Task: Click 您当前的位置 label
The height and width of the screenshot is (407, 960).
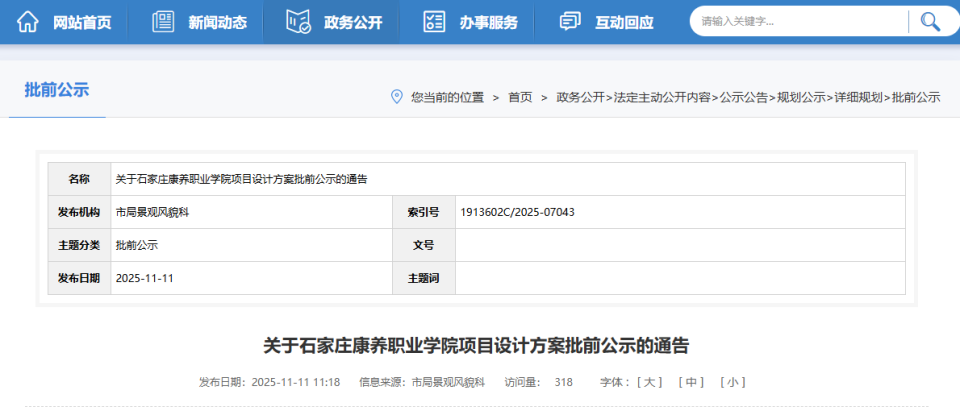Action: click(448, 97)
